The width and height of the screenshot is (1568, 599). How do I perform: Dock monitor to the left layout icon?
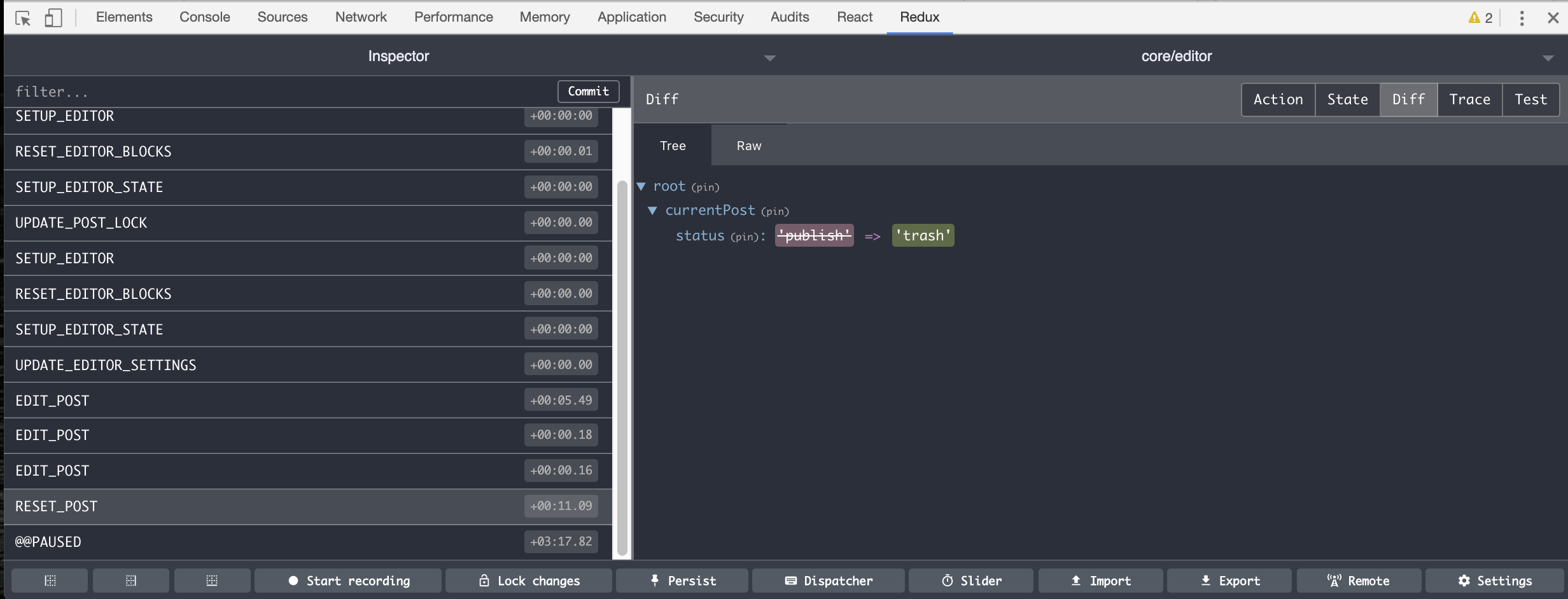pos(50,581)
